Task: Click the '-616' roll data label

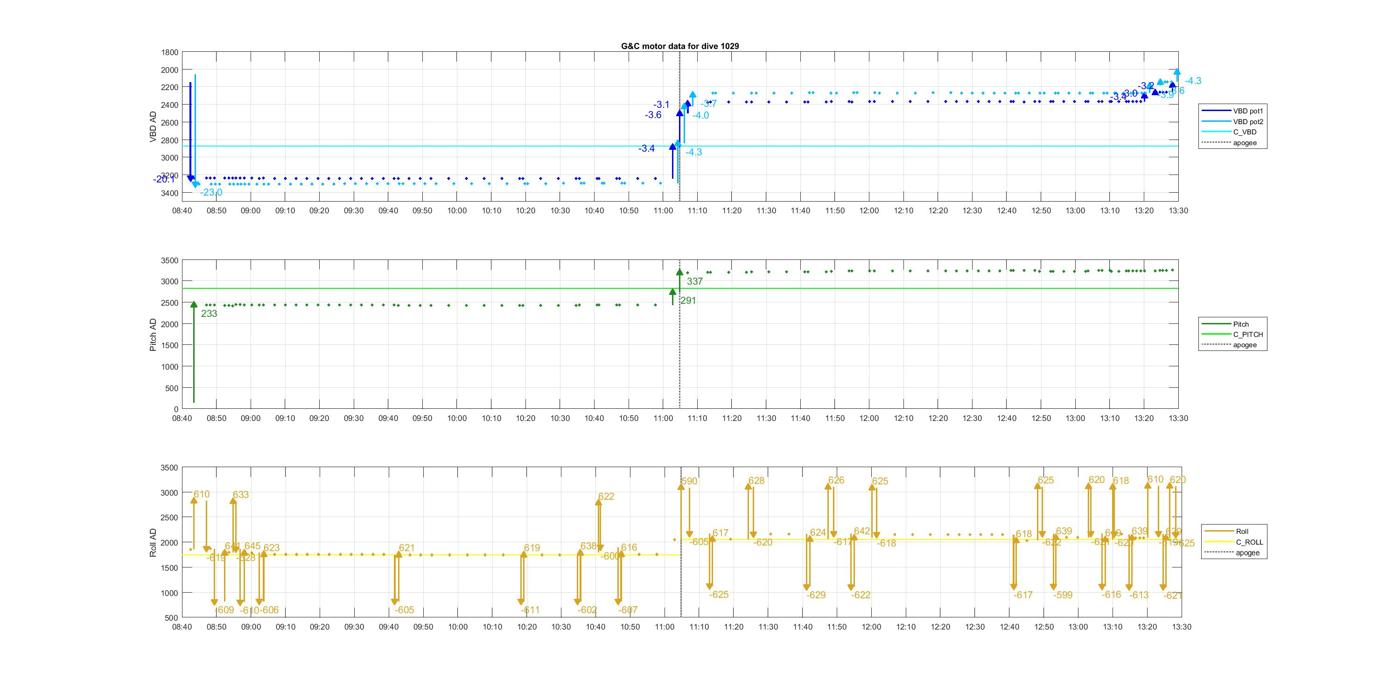Action: (1111, 594)
